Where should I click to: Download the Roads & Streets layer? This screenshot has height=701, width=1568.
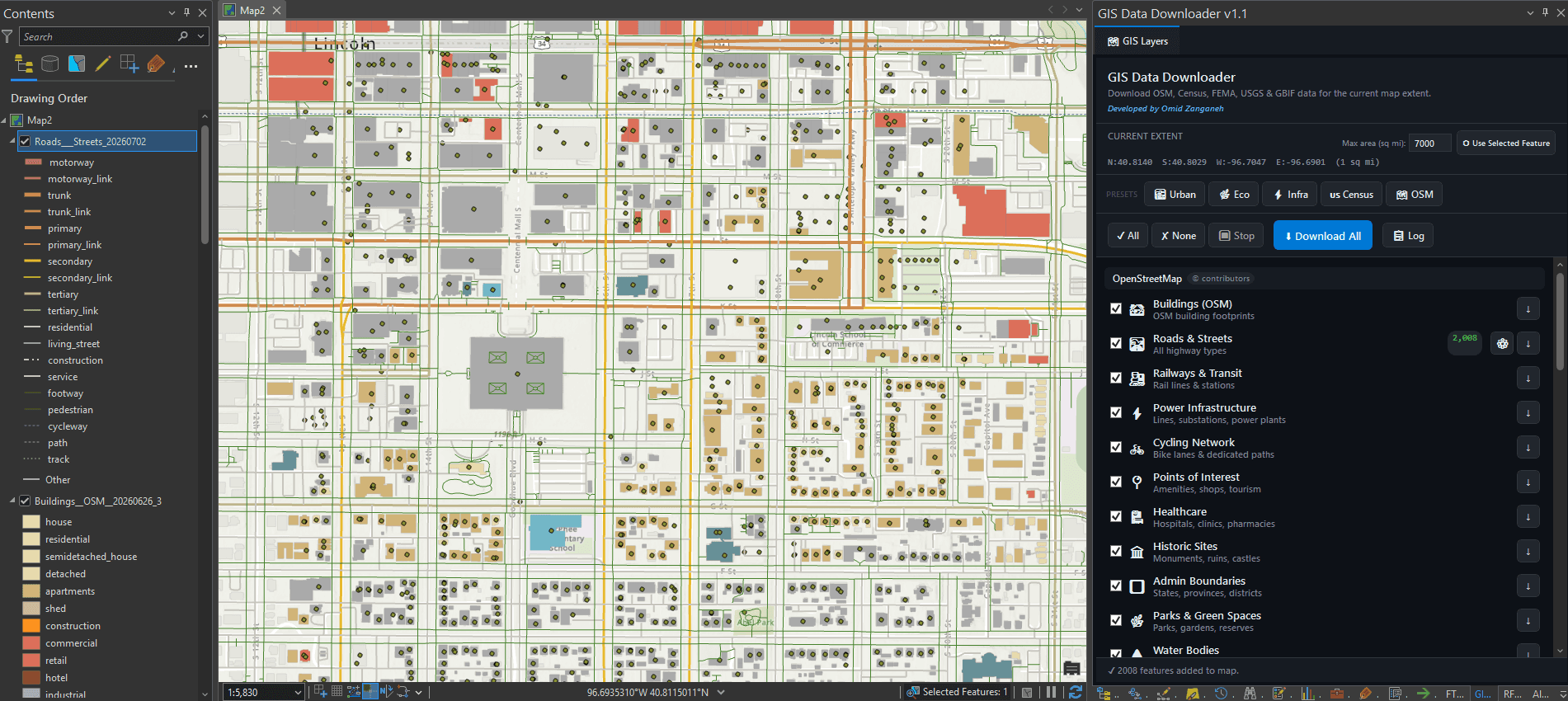point(1528,344)
